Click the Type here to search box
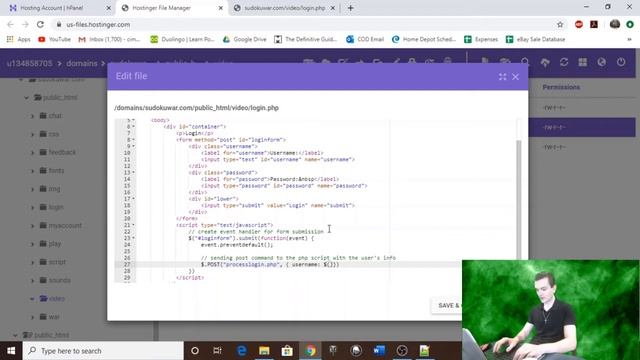640x360 pixels. click(103, 351)
